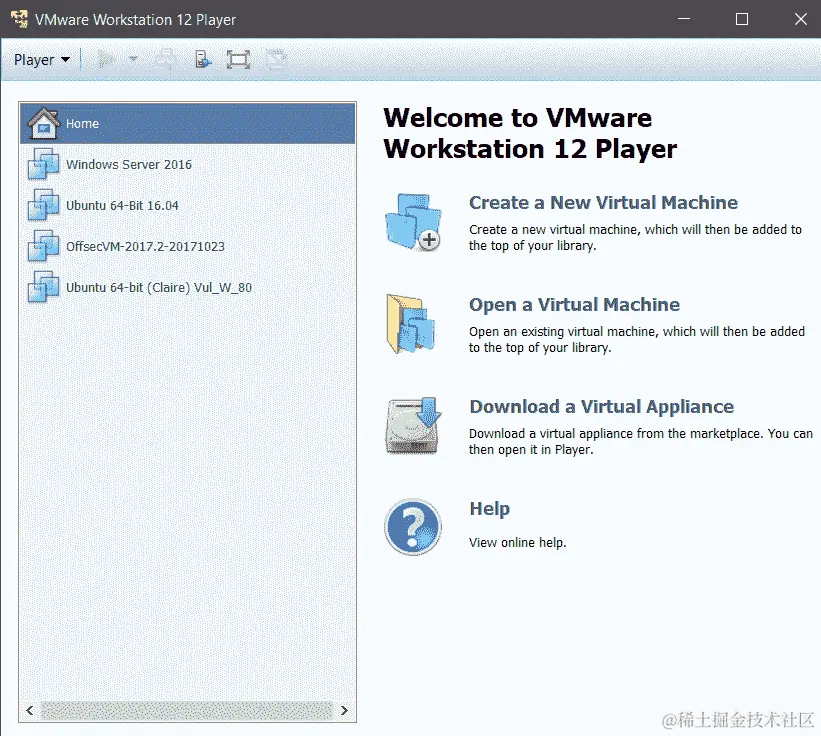
Task: Expand the power options arrow beside play
Action: (x=133, y=60)
